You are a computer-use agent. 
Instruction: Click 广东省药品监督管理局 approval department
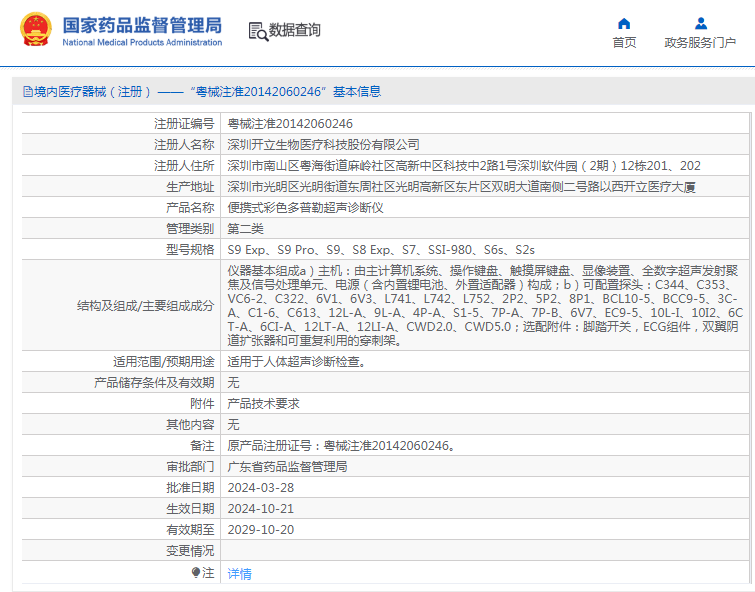287,466
